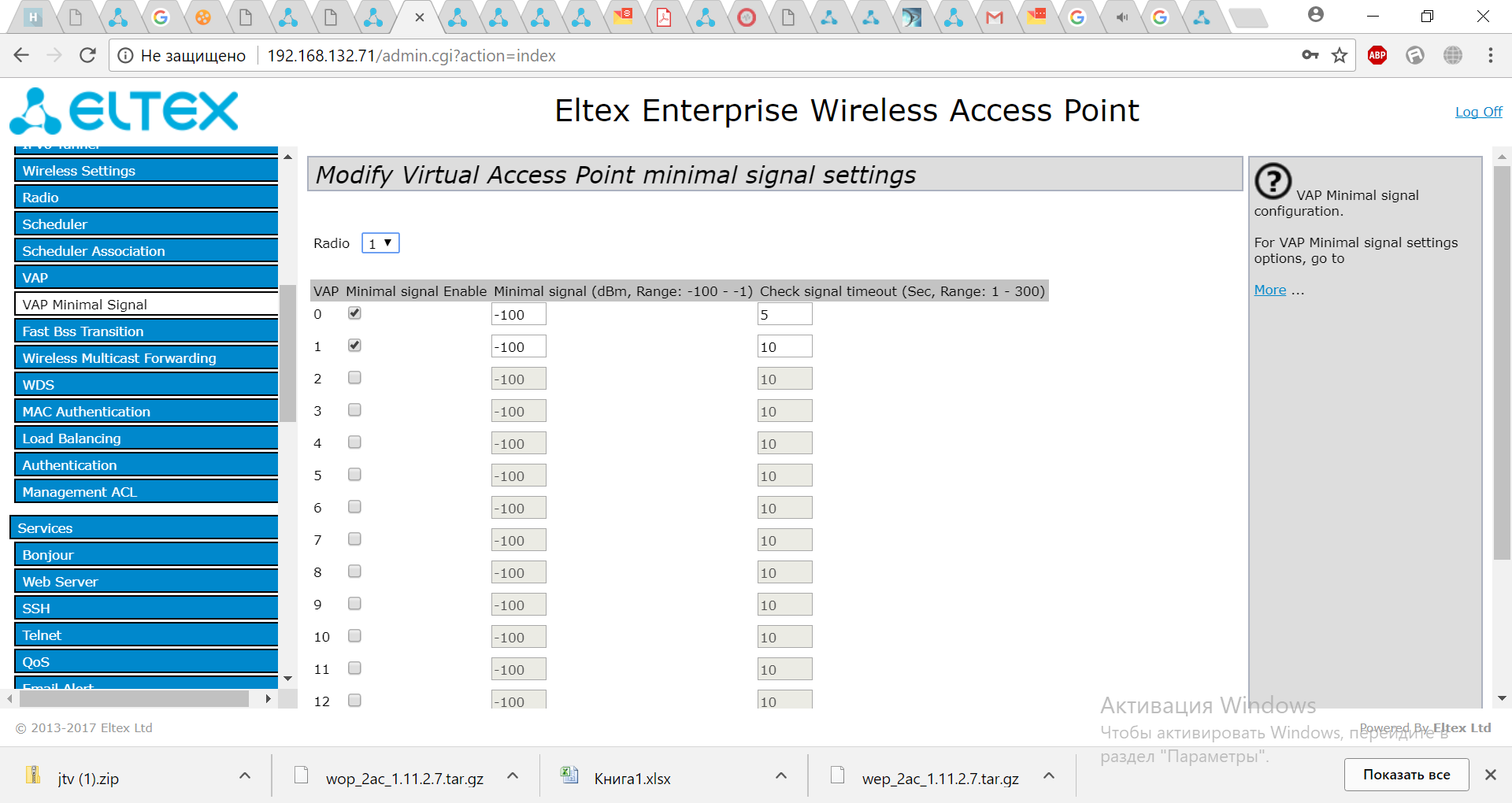Image resolution: width=1512 pixels, height=803 pixels.
Task: Open the Telnet menu item
Action: pyautogui.click(x=146, y=635)
